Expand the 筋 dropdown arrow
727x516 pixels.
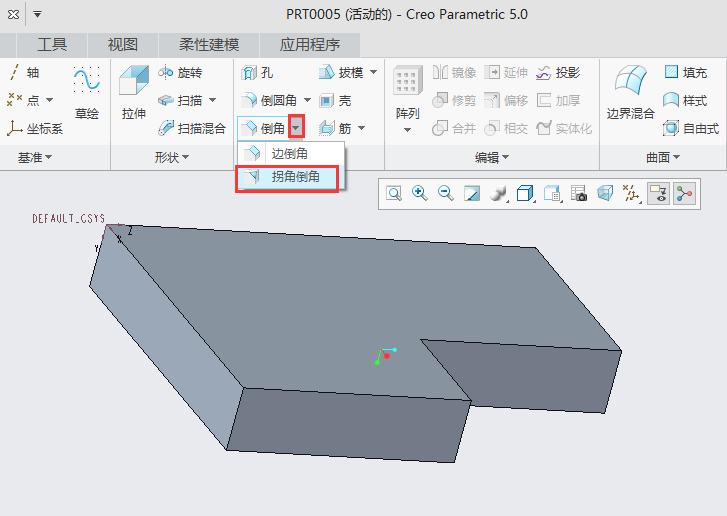(x=361, y=128)
